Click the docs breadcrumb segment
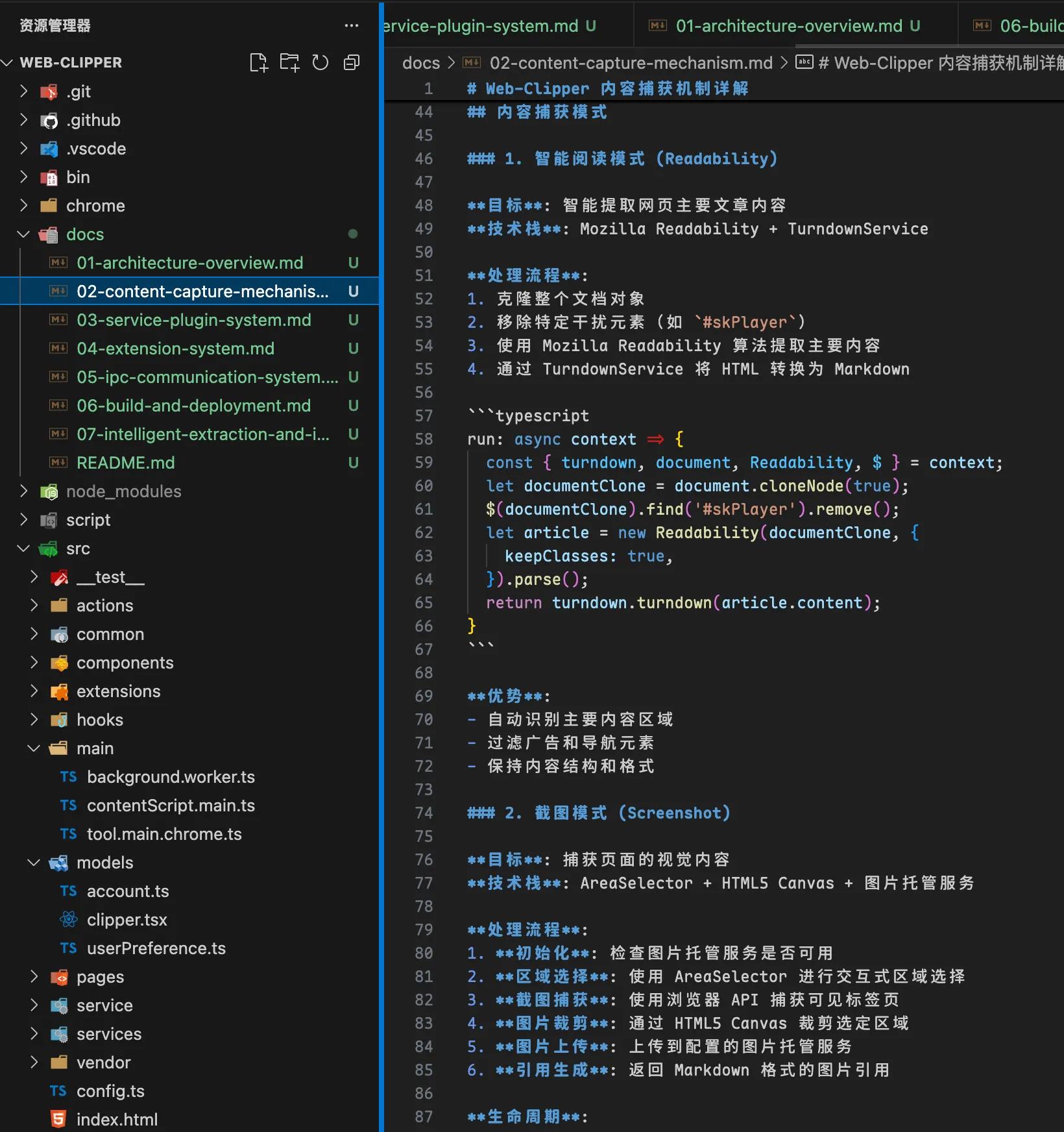 click(x=420, y=63)
